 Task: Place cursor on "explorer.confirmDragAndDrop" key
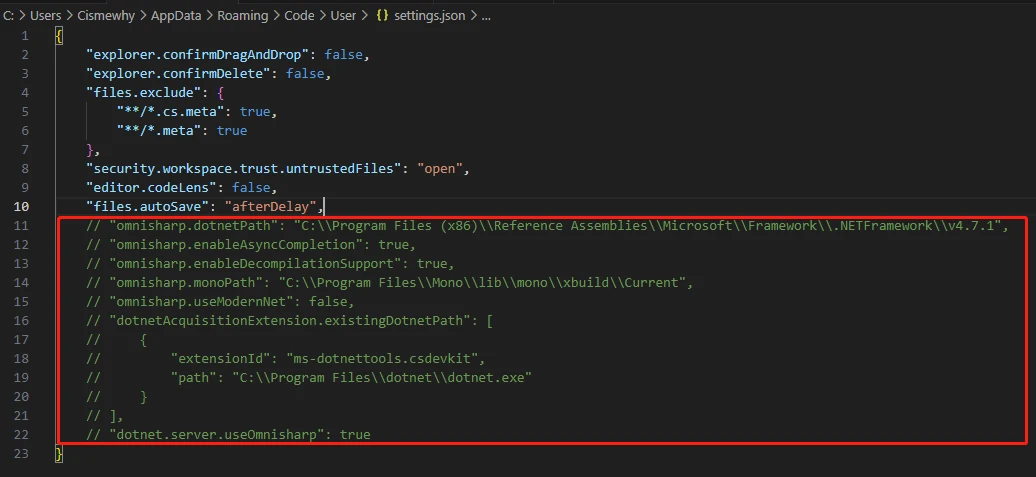coord(198,54)
